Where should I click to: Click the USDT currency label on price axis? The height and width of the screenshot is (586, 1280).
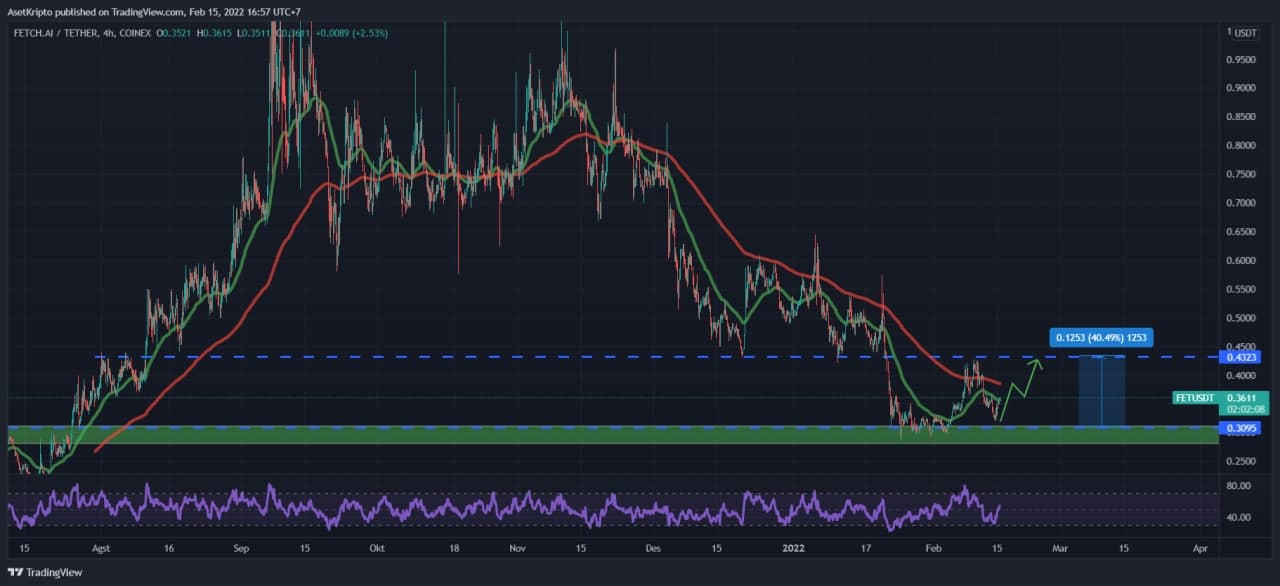[x=1245, y=33]
